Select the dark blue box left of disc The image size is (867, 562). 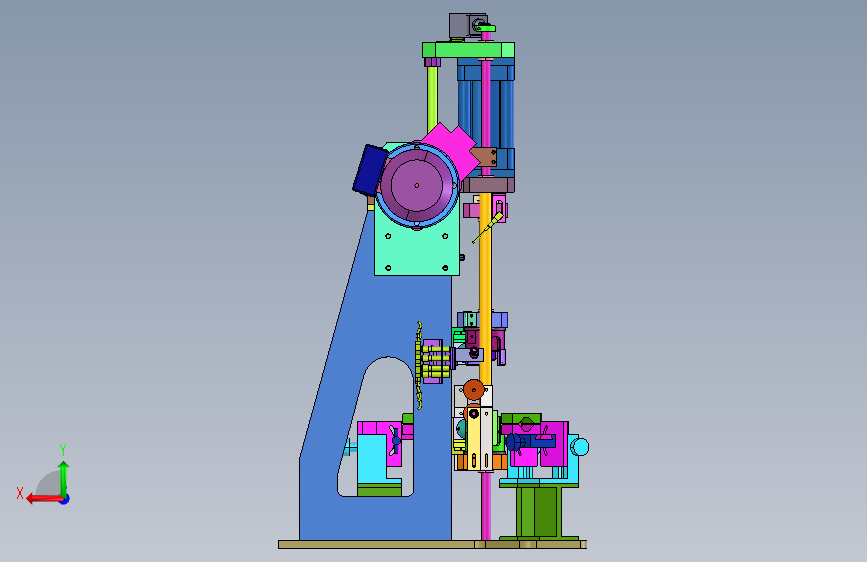click(x=369, y=170)
